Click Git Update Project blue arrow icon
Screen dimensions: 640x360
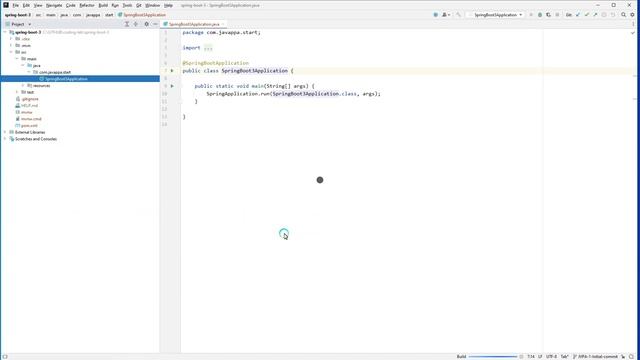pos(578,15)
